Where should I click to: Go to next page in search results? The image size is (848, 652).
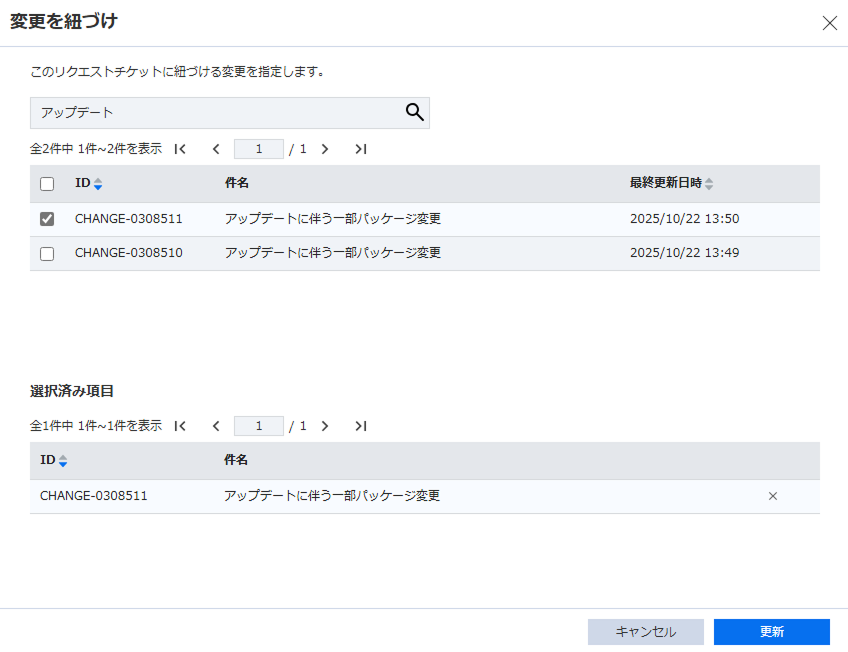325,149
